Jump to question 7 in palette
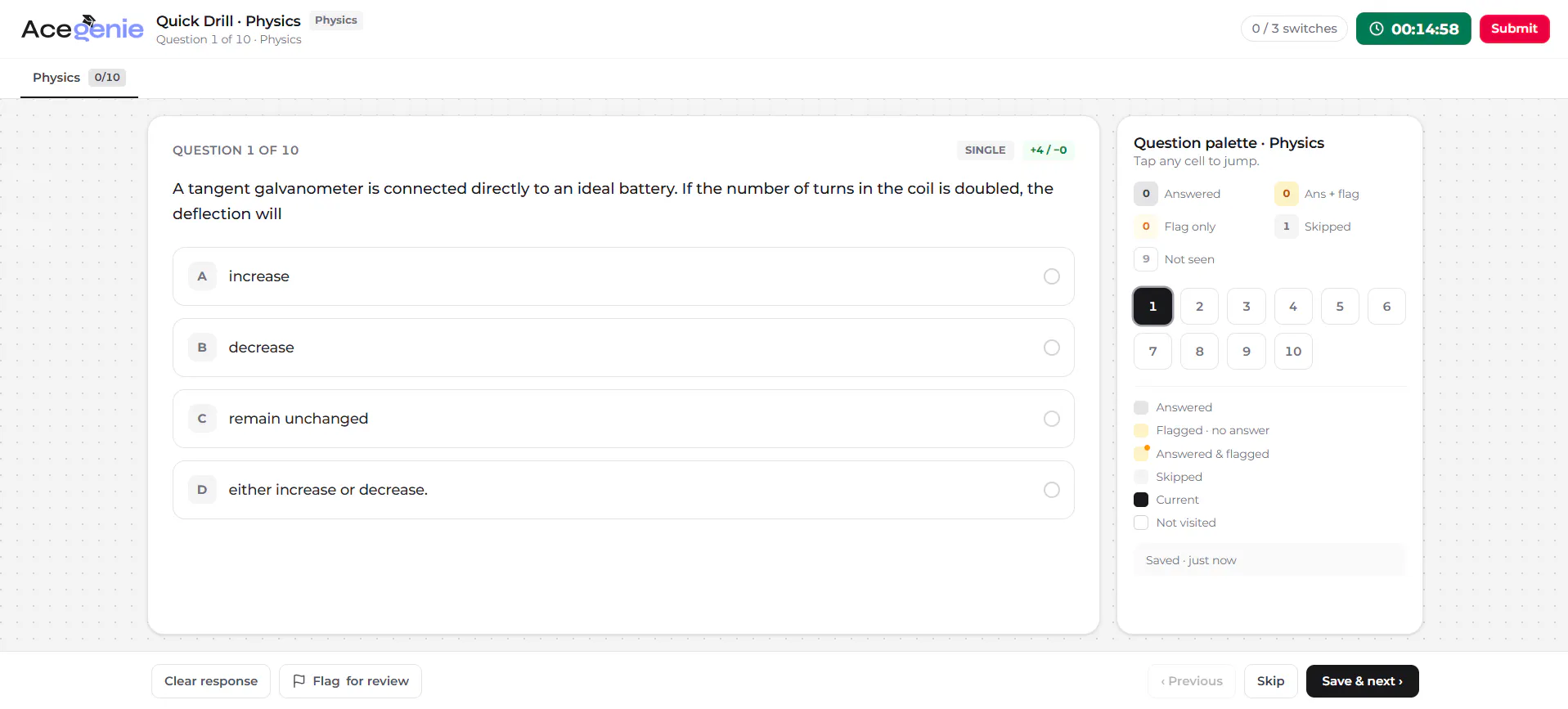Screen dimensions: 1568x709 pos(1153,352)
